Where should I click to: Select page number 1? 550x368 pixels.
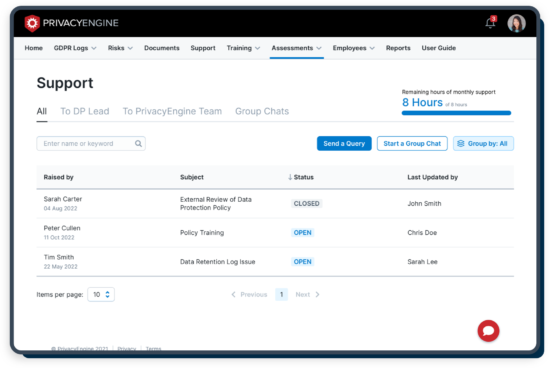tap(281, 294)
